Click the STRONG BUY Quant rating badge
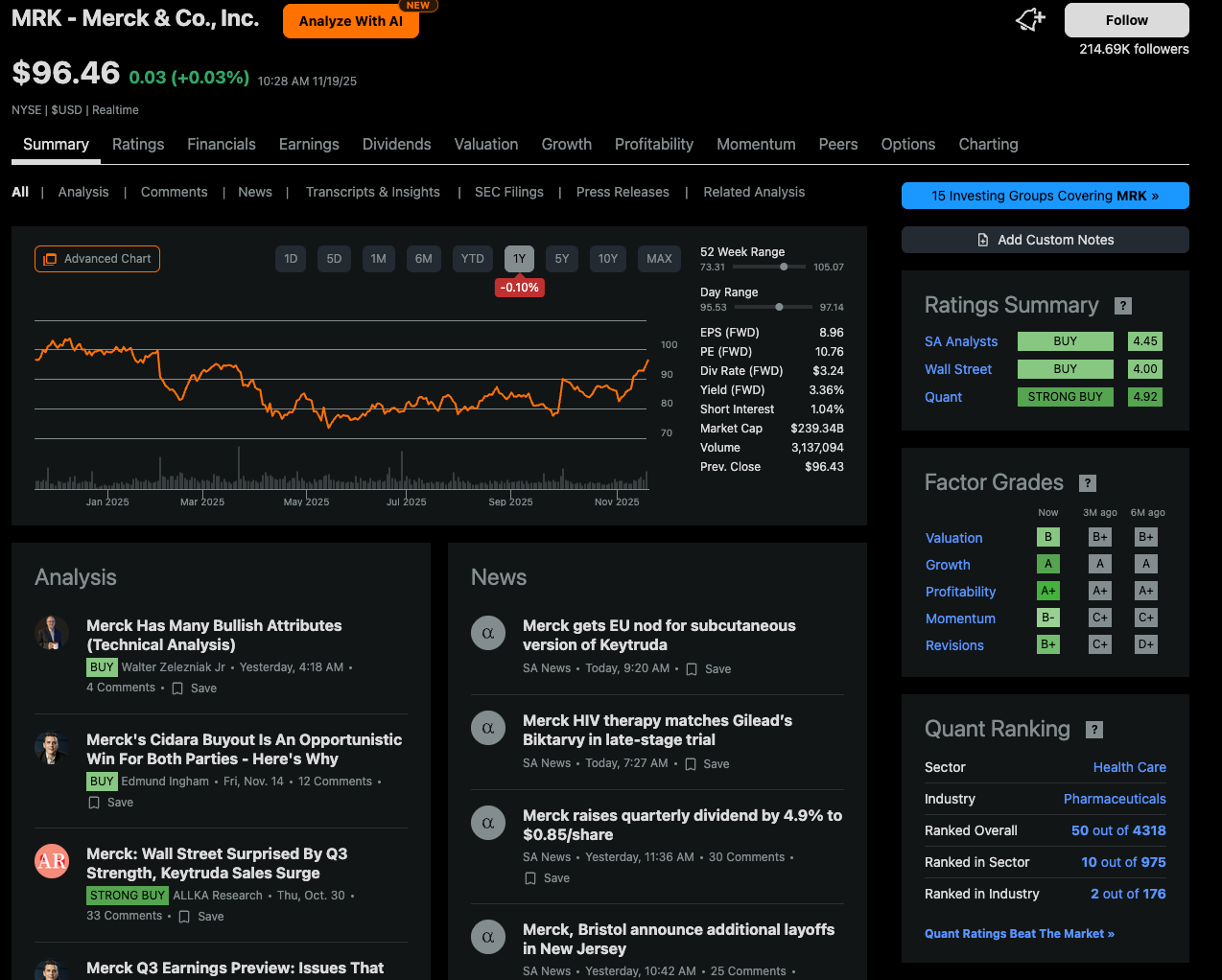1222x980 pixels. [x=1066, y=397]
